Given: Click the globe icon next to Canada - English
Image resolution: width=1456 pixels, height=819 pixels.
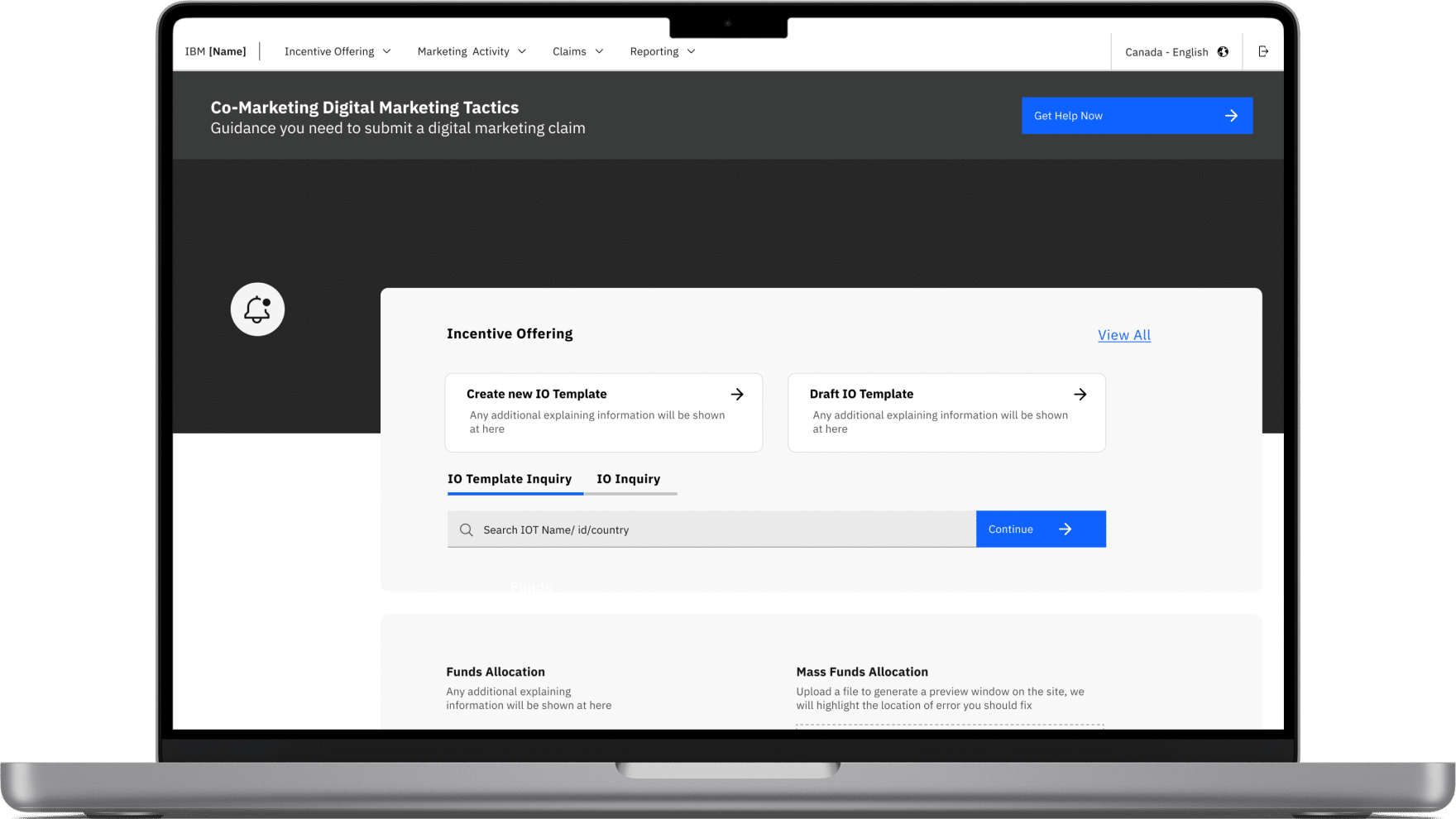Looking at the screenshot, I should pyautogui.click(x=1223, y=51).
